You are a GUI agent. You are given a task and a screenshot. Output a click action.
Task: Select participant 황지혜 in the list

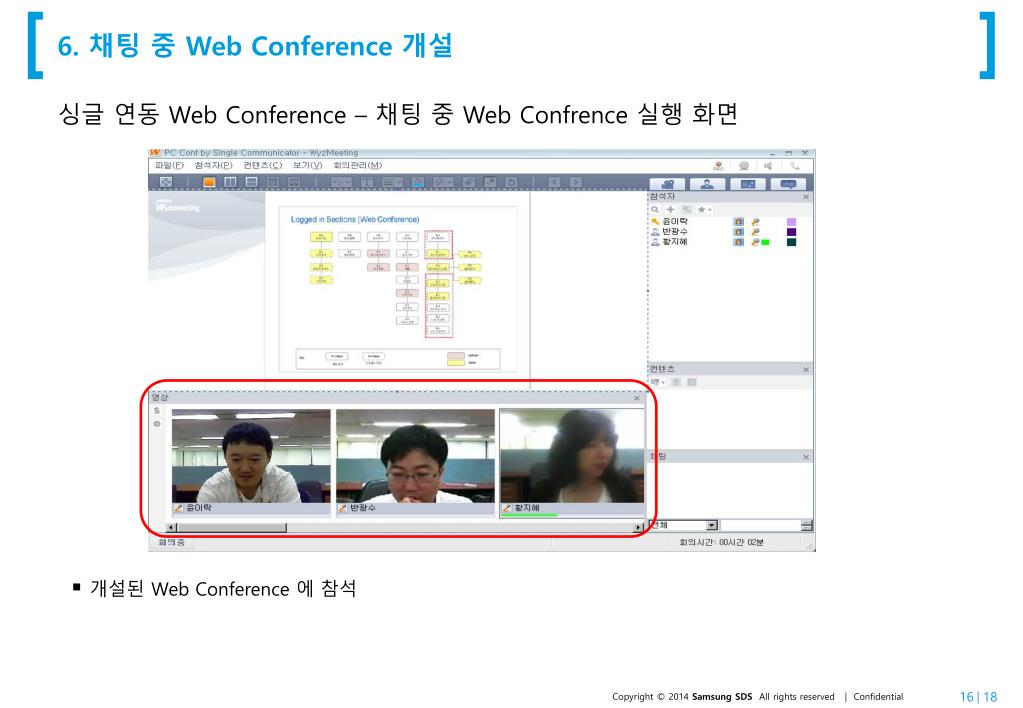point(675,241)
